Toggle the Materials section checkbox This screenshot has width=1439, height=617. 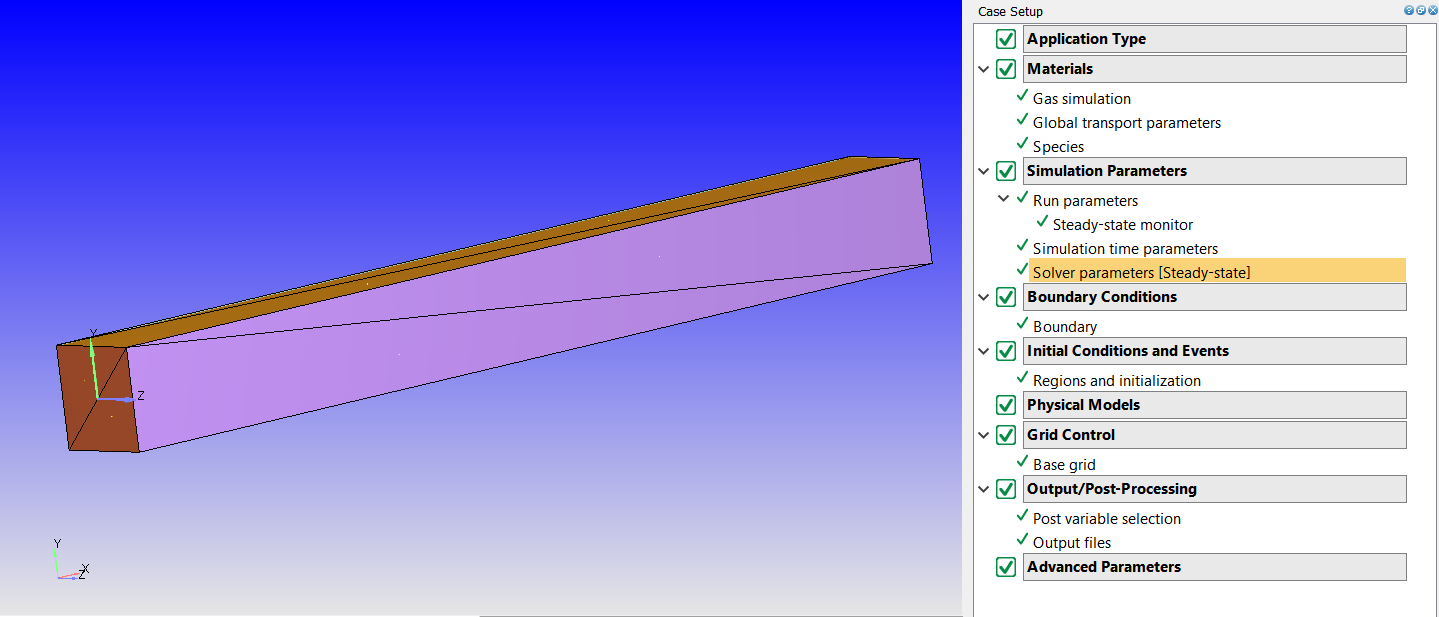click(x=1005, y=68)
